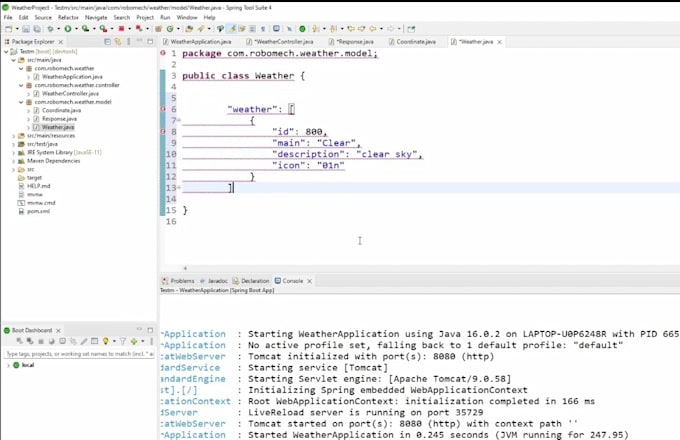This screenshot has width=680, height=440.
Task: Switch to Coordinate.java editor tab
Action: tap(415, 42)
